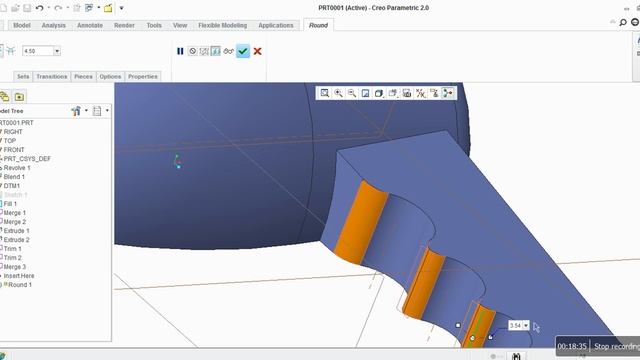640x360 pixels.
Task: Select FRONT datum plane in tree
Action: 13,150
